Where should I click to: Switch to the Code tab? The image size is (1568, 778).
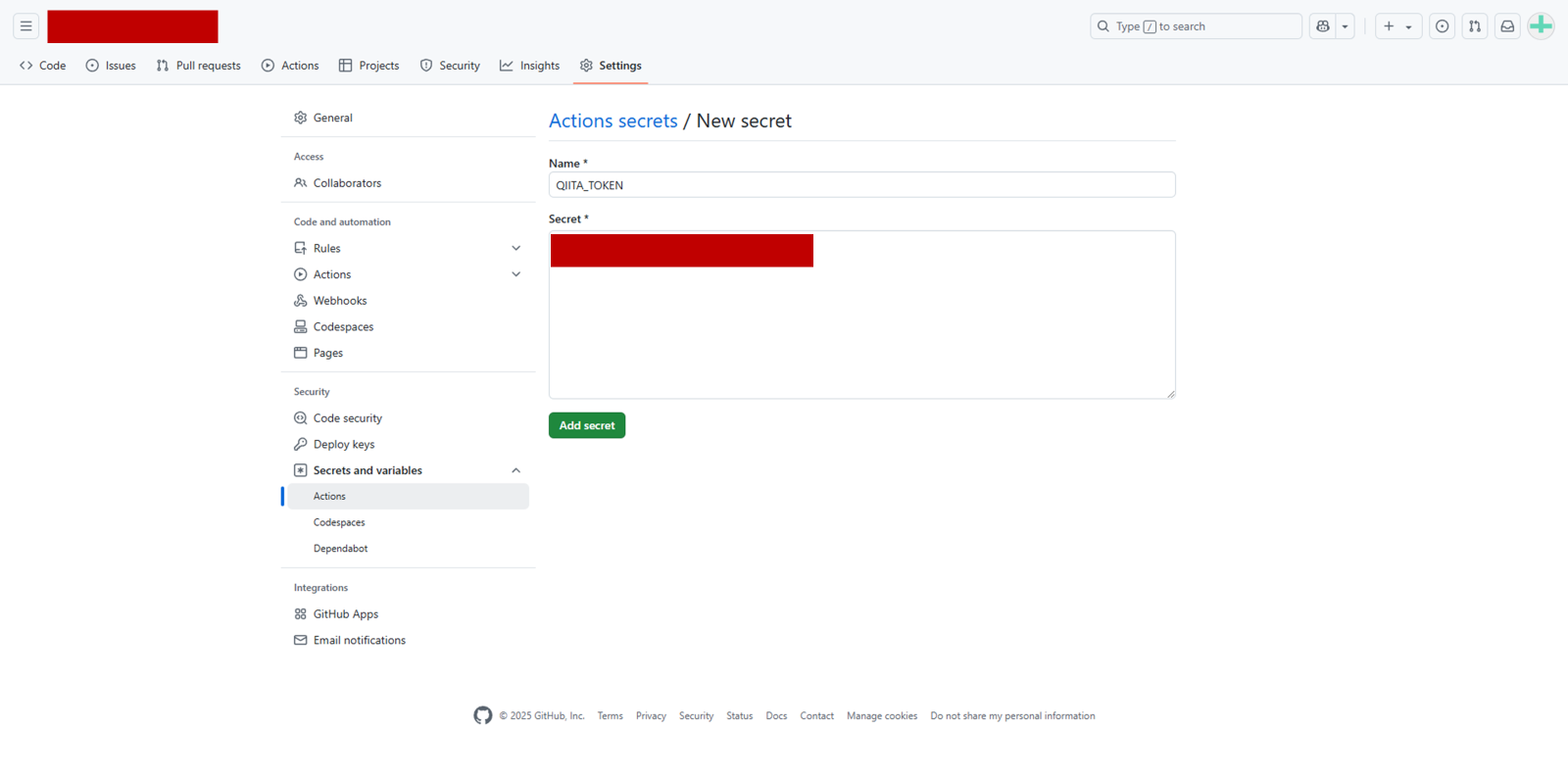(43, 66)
